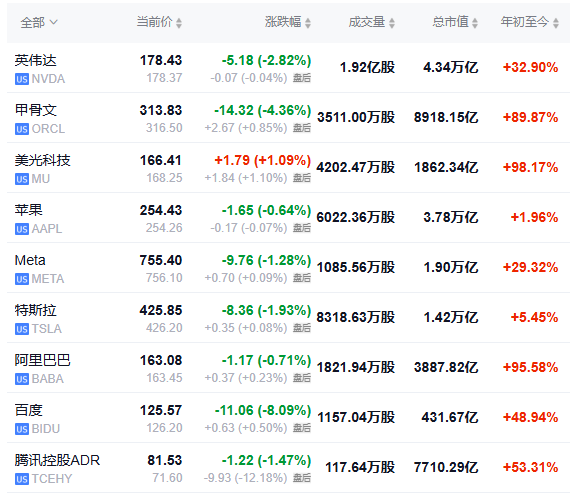Click the META ticker symbol
The image size is (570, 496).
point(48,279)
